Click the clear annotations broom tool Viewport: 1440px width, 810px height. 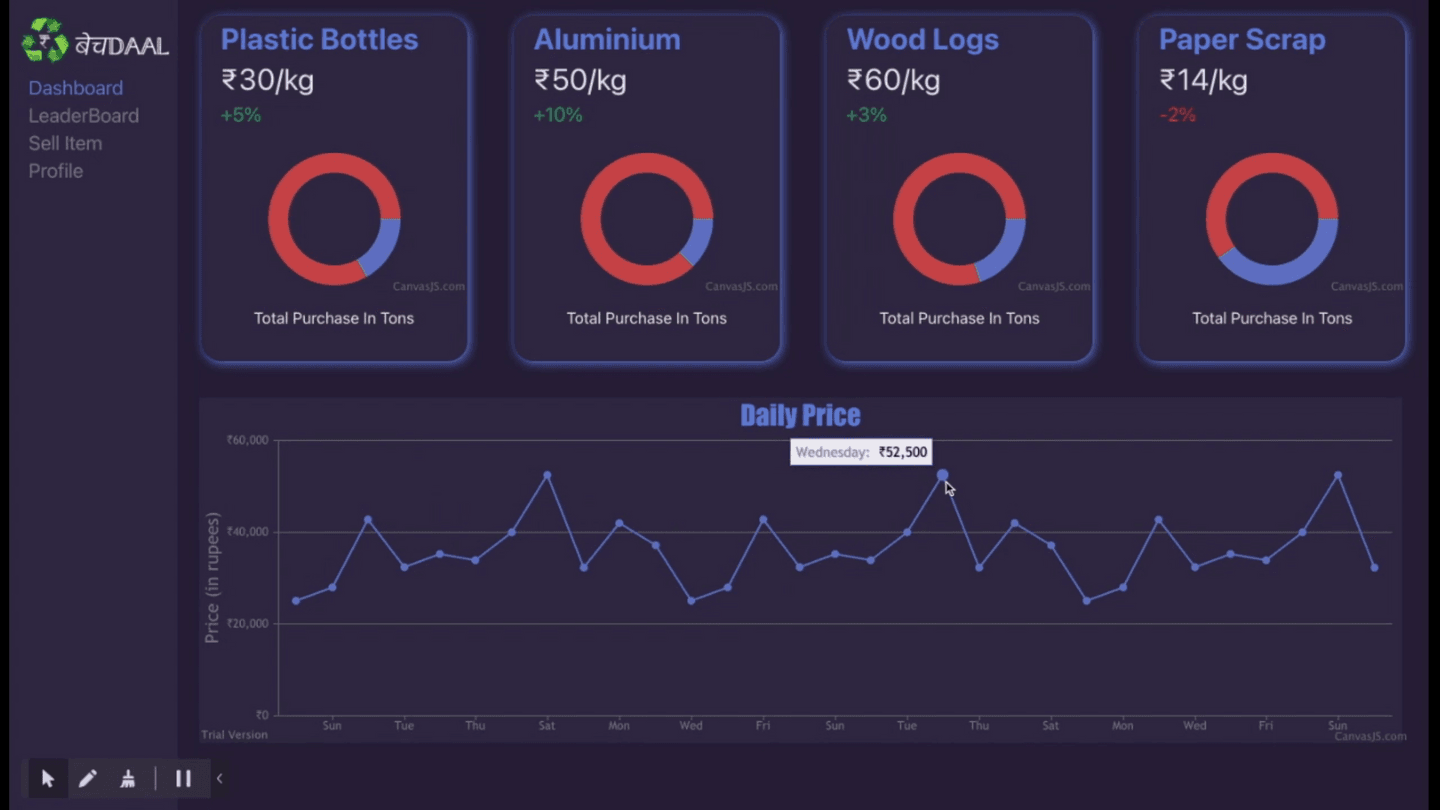[128, 778]
